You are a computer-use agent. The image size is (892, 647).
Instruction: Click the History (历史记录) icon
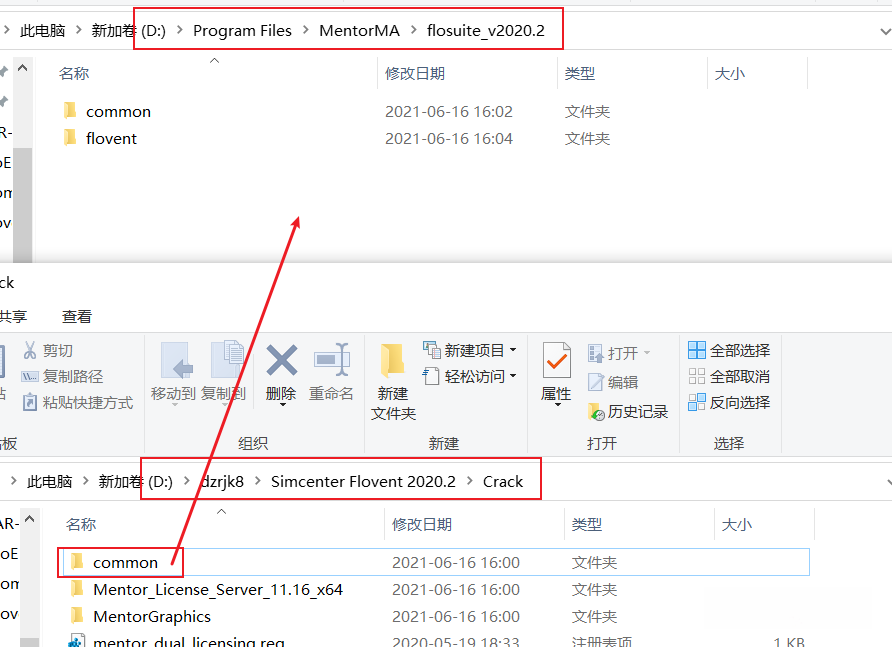596,411
